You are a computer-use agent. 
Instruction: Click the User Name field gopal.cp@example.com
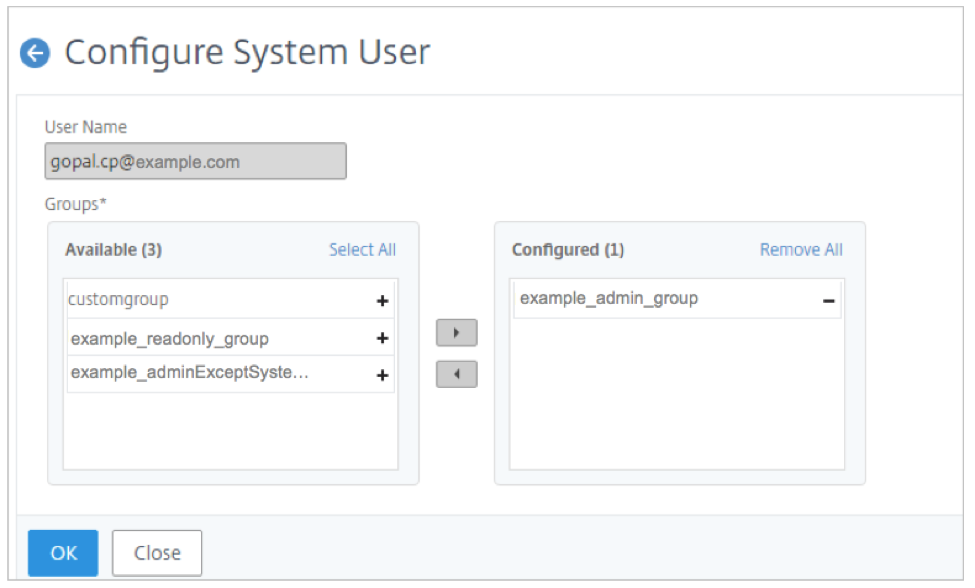(195, 162)
